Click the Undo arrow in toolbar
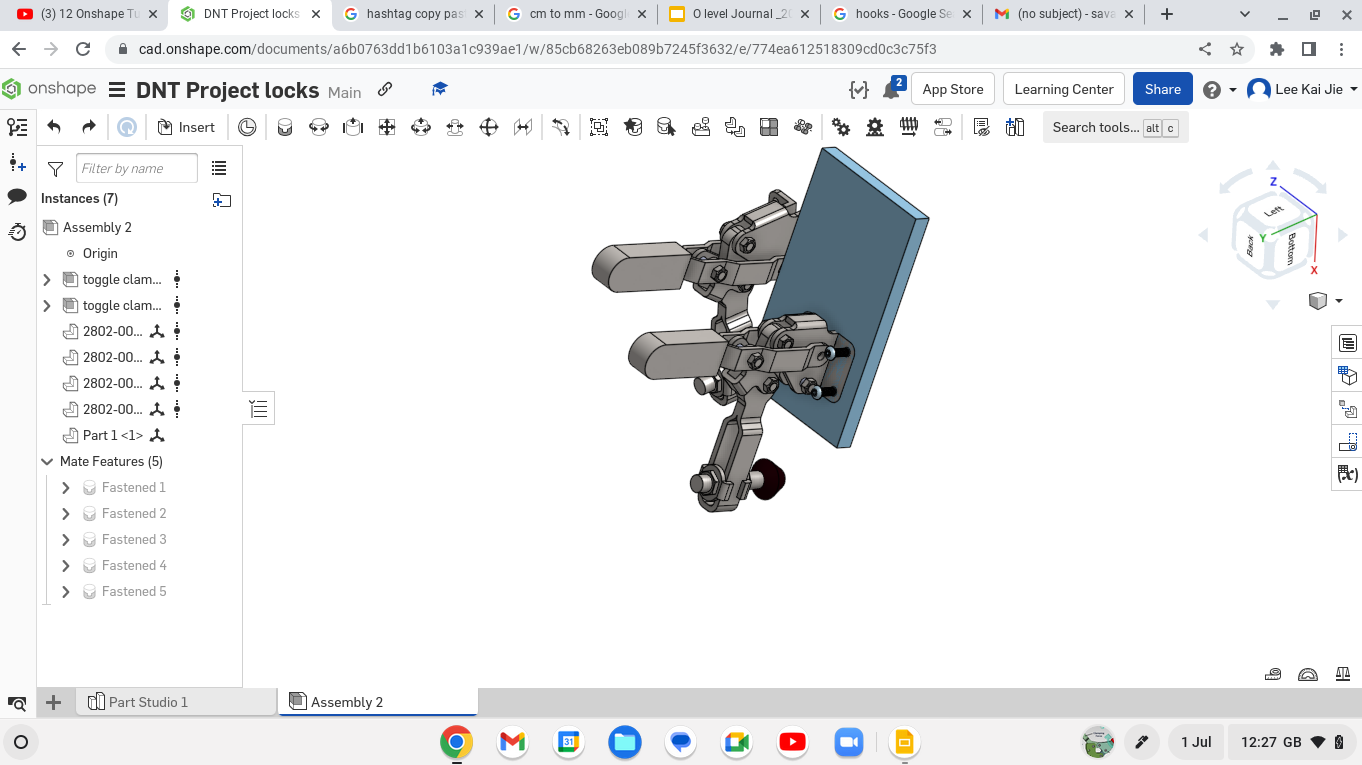 pyautogui.click(x=54, y=127)
